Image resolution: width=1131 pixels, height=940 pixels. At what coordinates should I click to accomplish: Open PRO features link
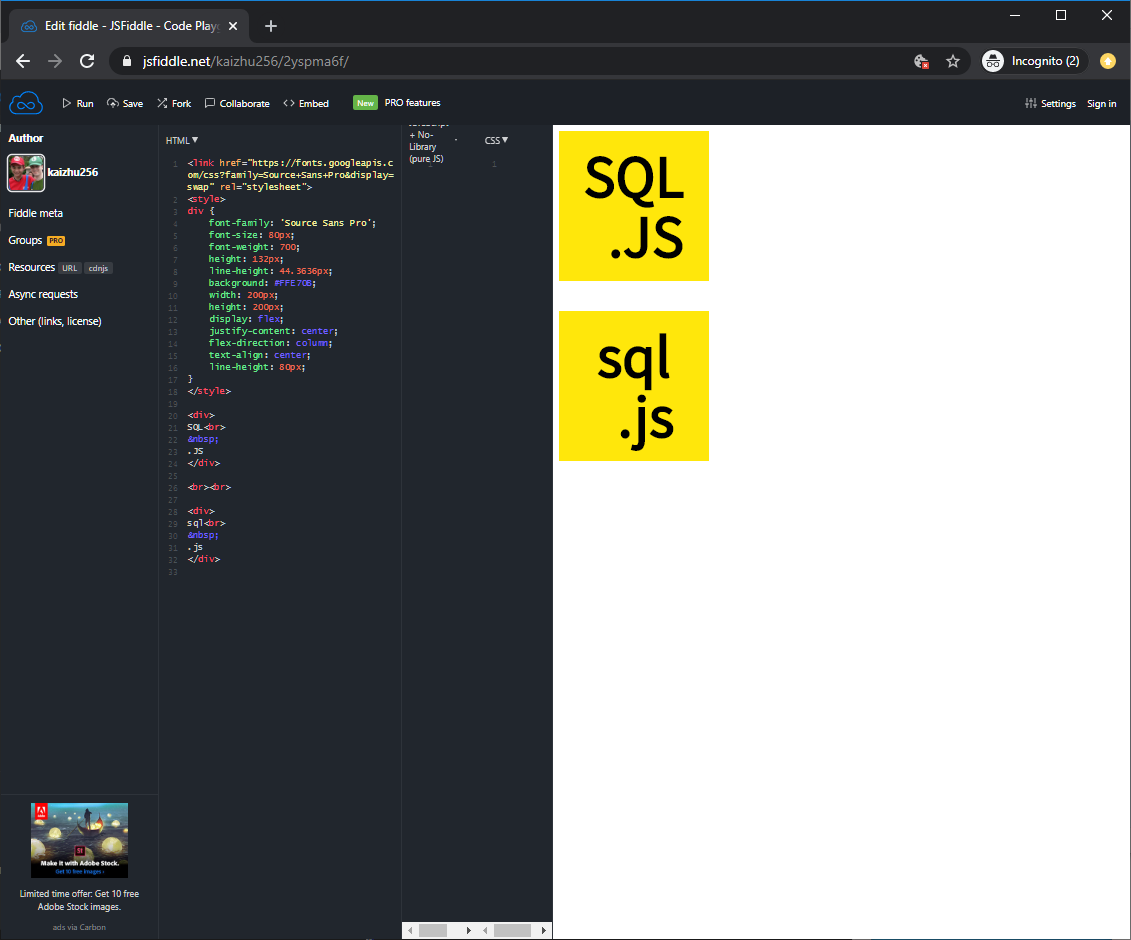[x=412, y=102]
